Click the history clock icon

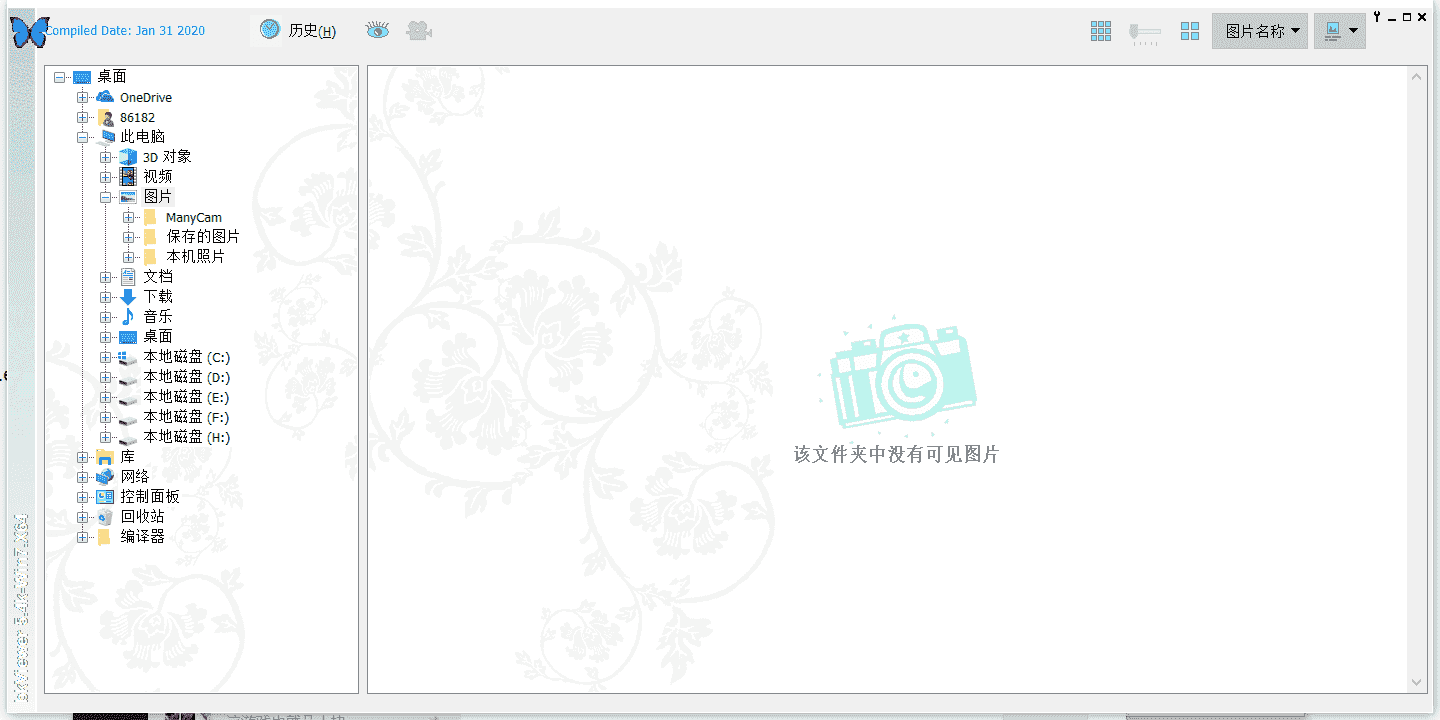click(270, 30)
